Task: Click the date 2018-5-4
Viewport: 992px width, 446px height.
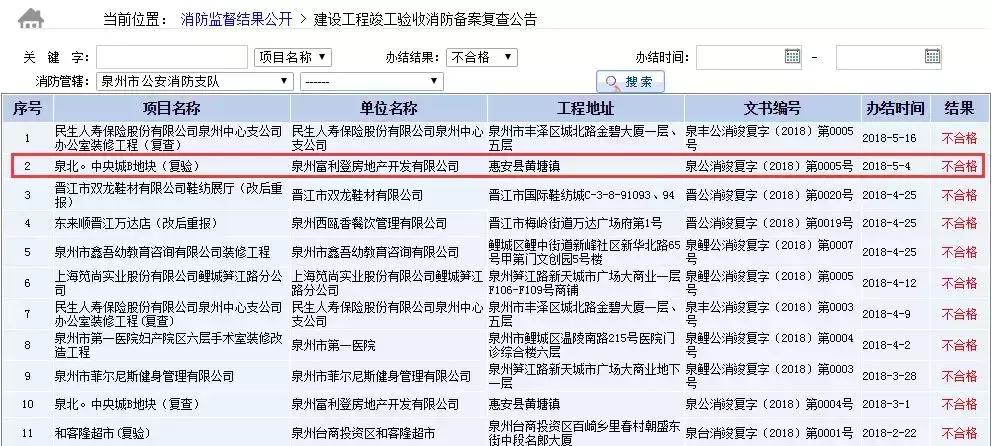Action: [x=886, y=166]
